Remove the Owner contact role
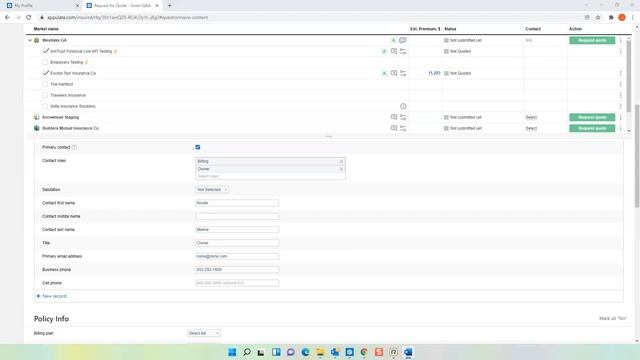Screen dimensions: 640x360 pyautogui.click(x=341, y=169)
